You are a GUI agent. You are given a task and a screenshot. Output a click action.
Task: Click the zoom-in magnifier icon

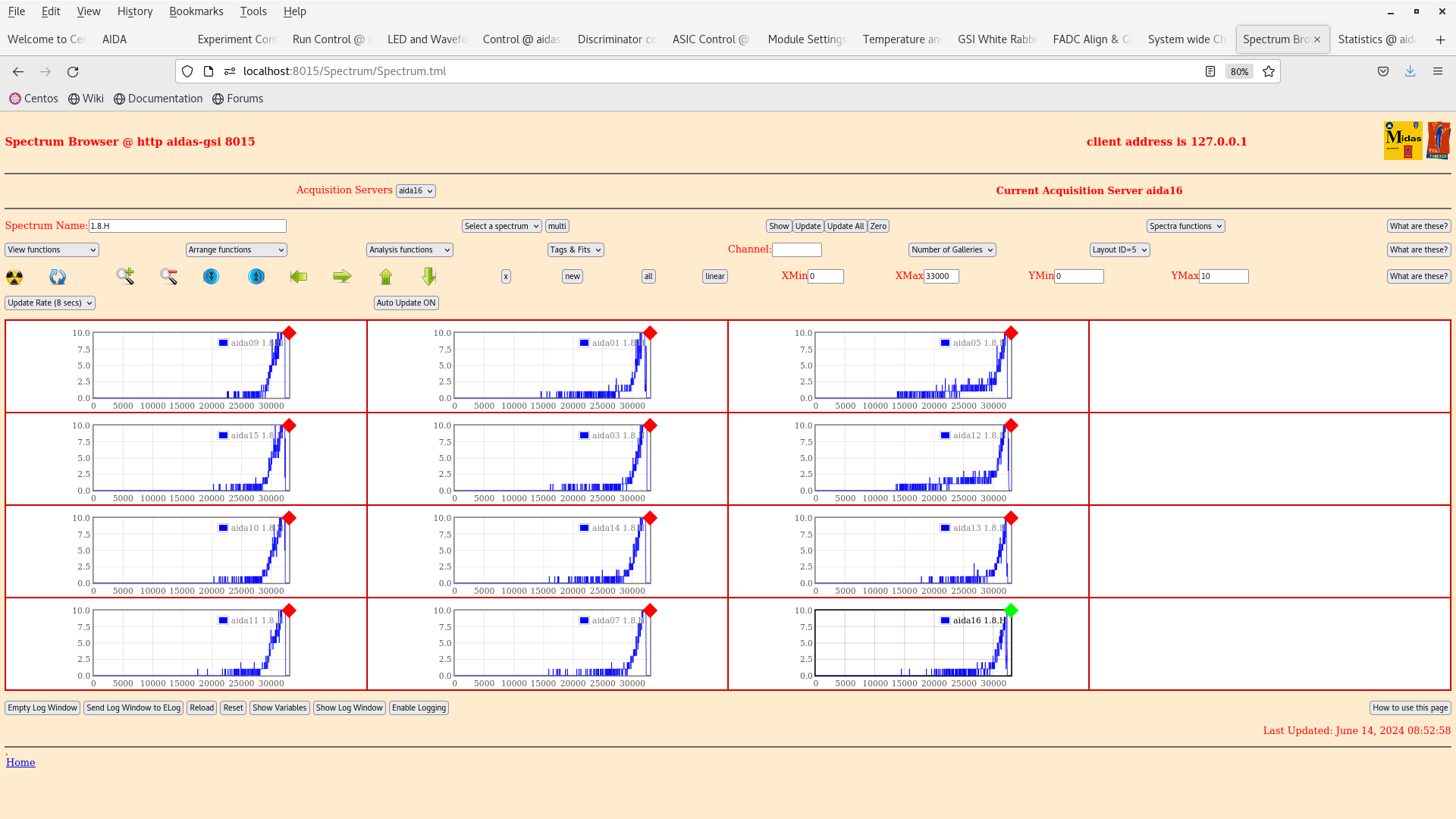click(125, 276)
